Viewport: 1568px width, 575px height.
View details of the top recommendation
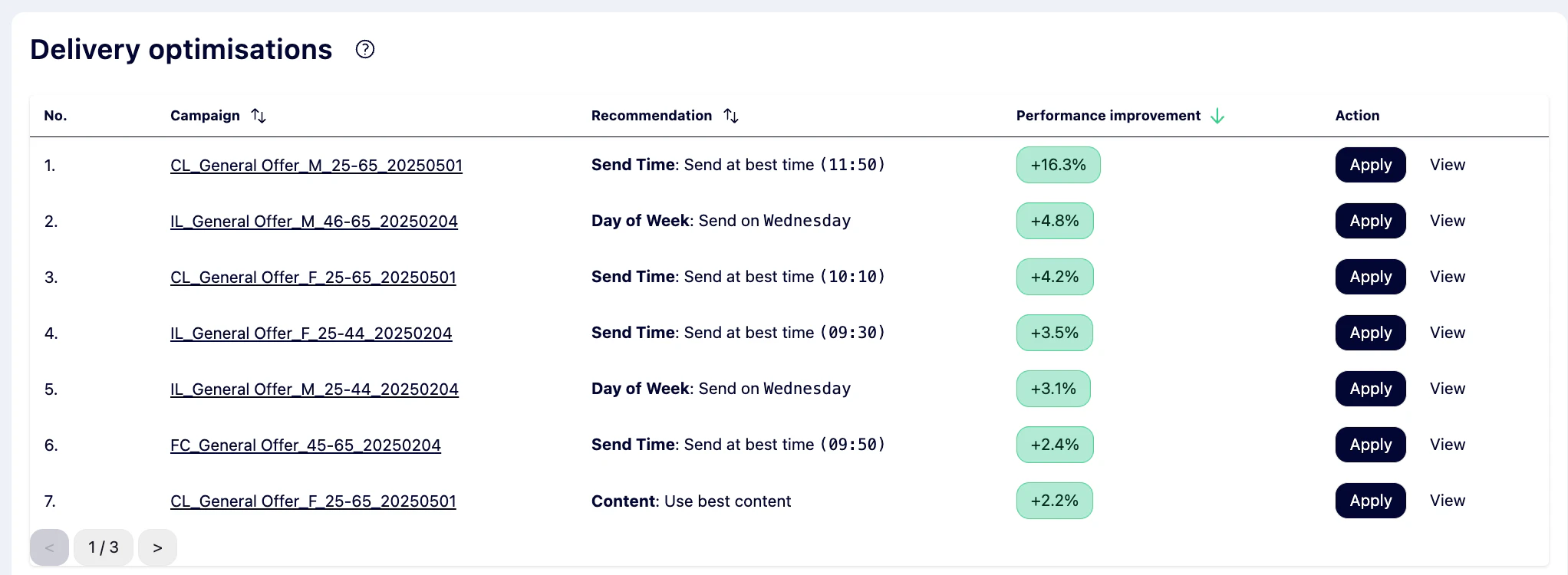(x=1448, y=165)
